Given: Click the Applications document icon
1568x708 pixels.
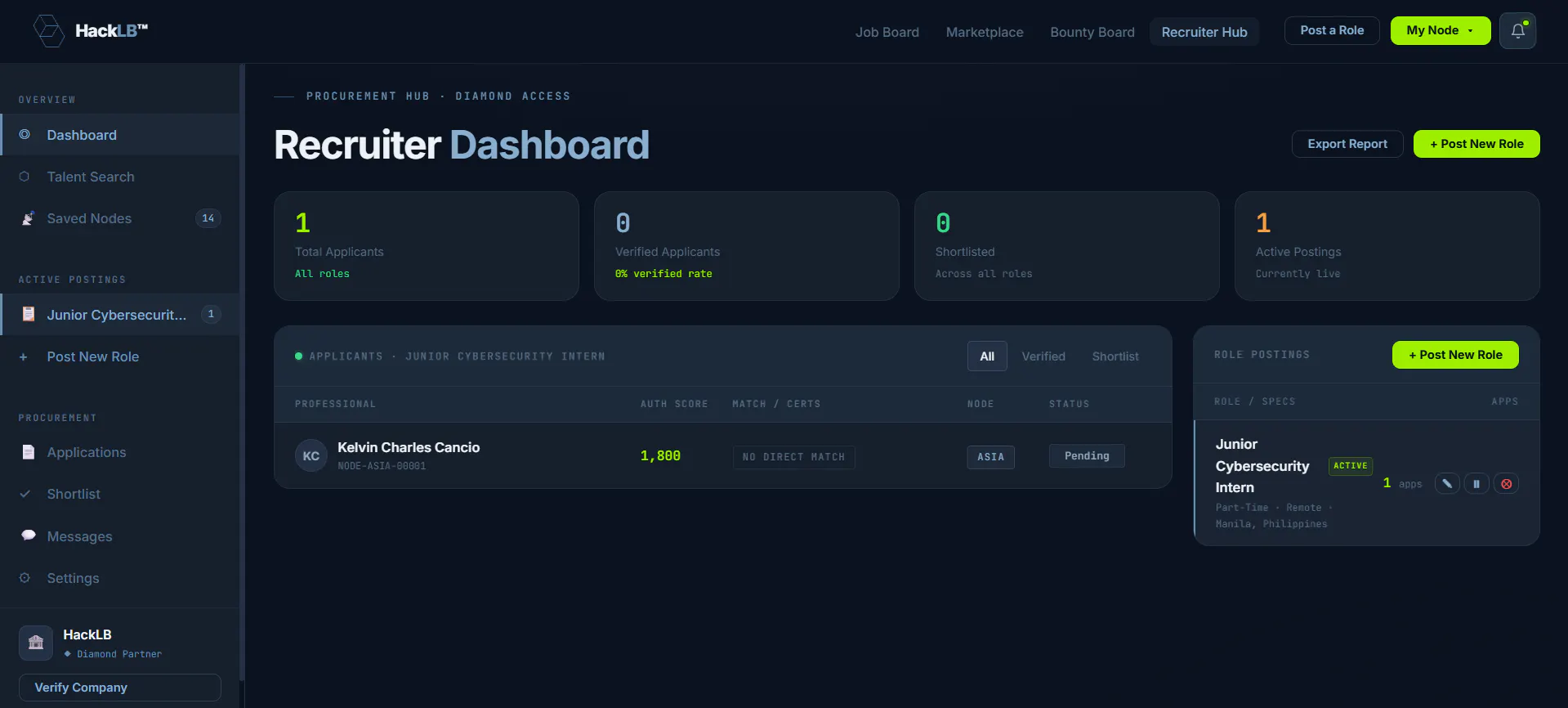Looking at the screenshot, I should tap(28, 452).
